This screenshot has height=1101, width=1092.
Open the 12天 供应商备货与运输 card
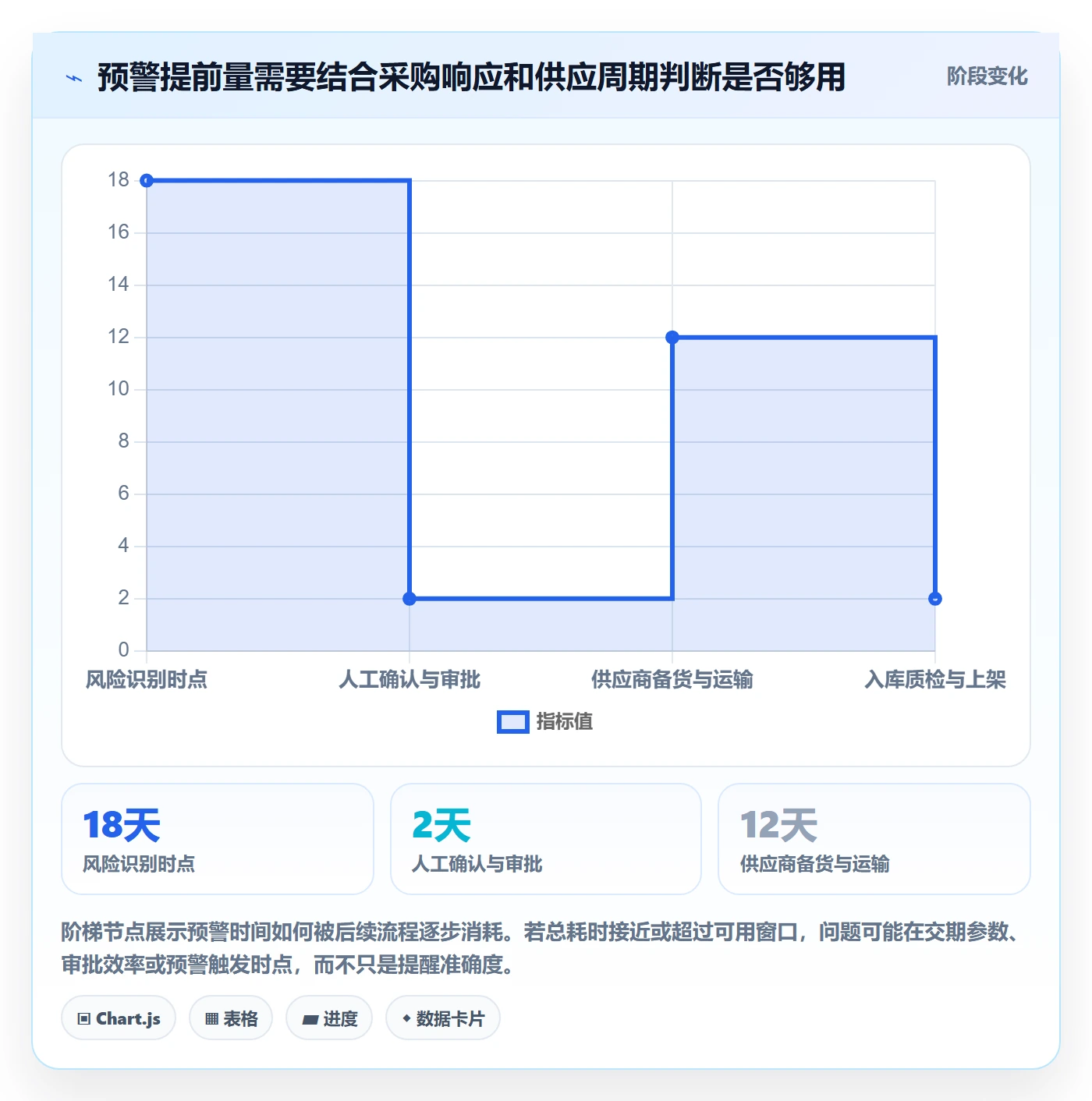pos(874,839)
